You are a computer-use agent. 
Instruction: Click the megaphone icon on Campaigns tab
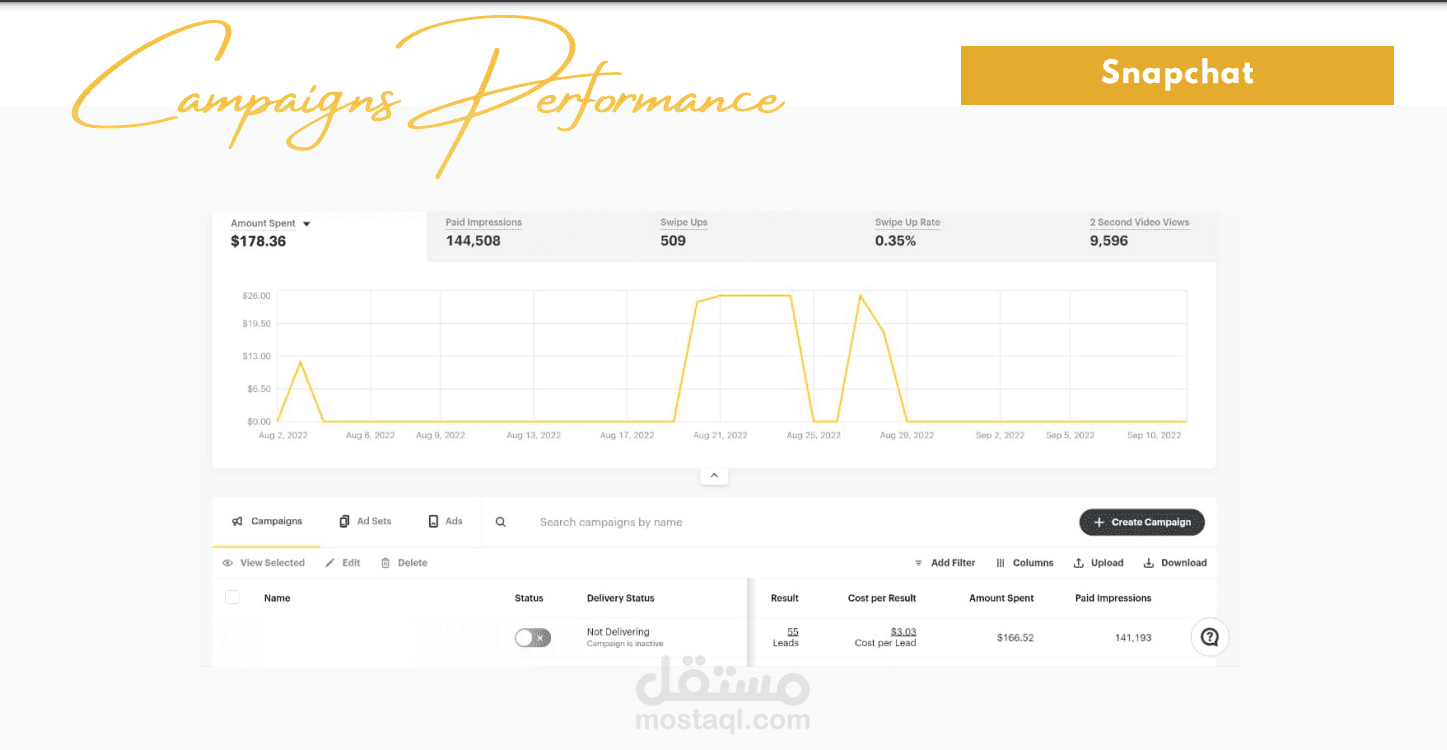click(238, 522)
